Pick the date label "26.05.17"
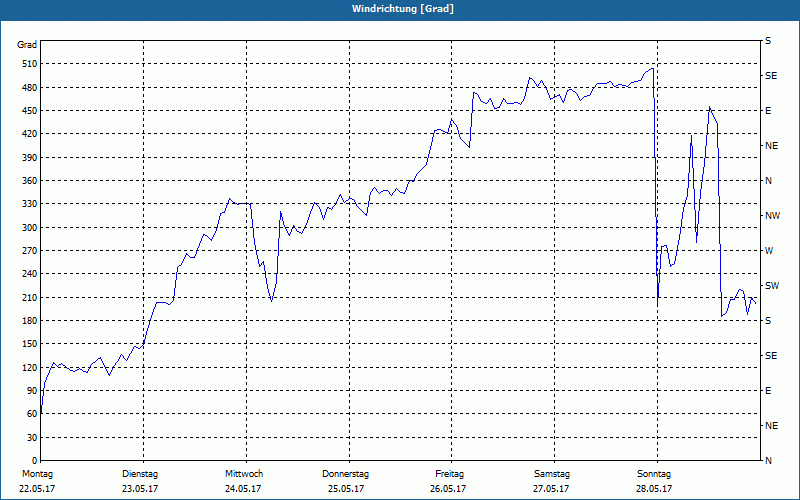Viewport: 800px width, 500px height. [x=448, y=489]
